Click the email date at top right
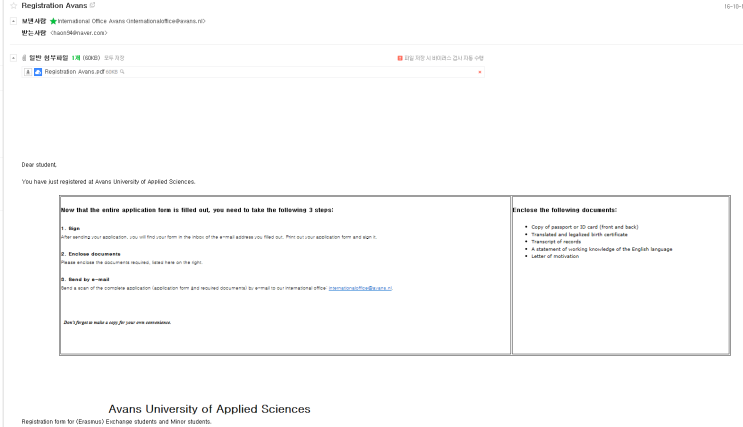 tap(733, 6)
